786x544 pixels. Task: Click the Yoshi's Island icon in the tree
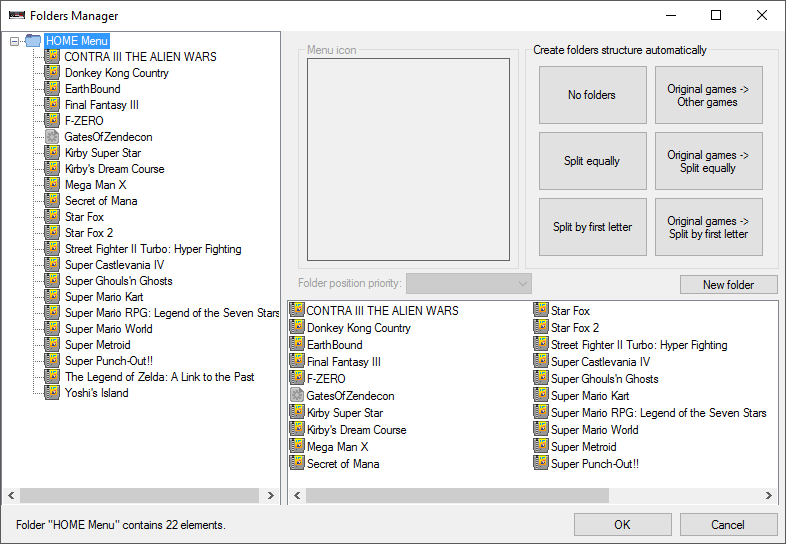click(52, 393)
